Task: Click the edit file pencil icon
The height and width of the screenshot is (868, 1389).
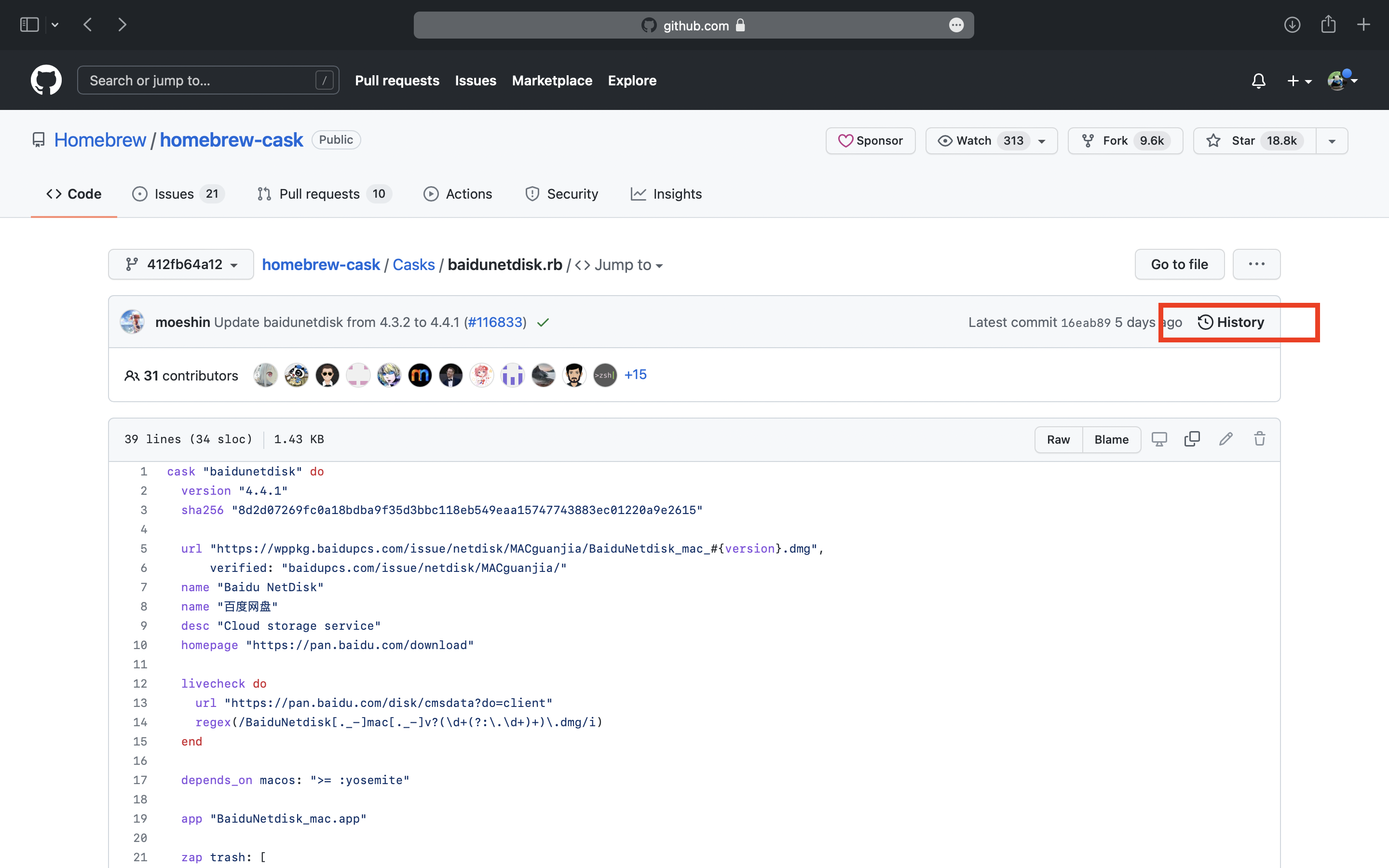Action: 1225,439
